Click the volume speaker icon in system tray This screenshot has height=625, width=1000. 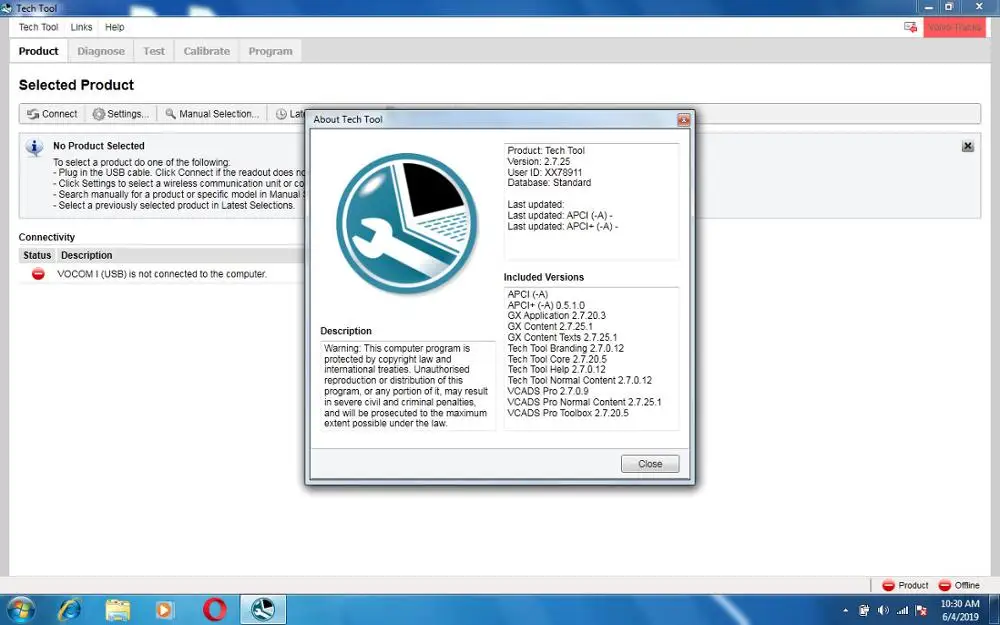pyautogui.click(x=883, y=610)
